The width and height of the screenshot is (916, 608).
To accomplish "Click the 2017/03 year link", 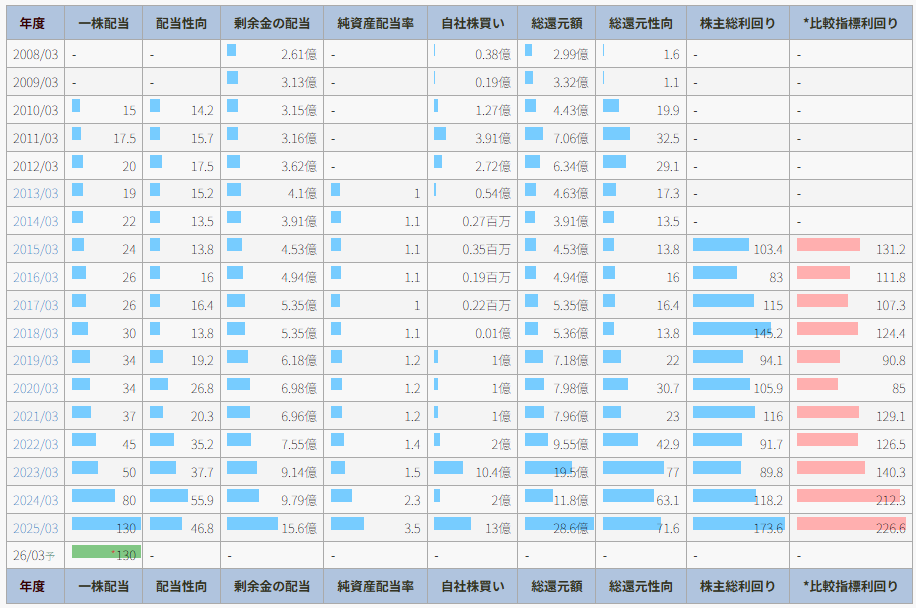I will [x=35, y=305].
